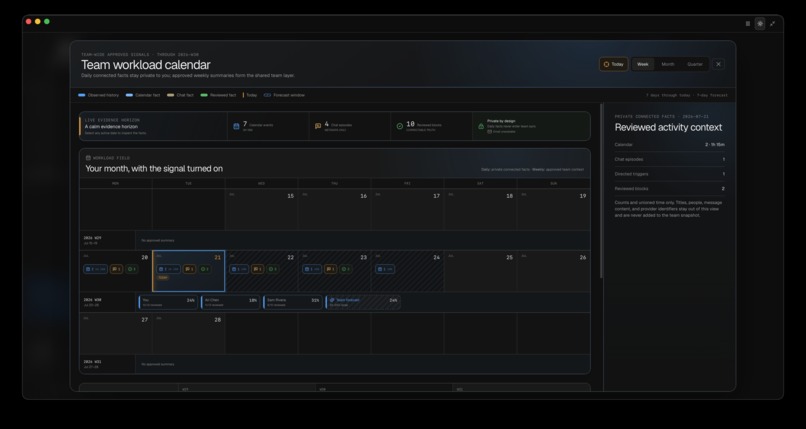Click the Observed history legend swatch
The height and width of the screenshot is (429, 806).
pyautogui.click(x=81, y=95)
